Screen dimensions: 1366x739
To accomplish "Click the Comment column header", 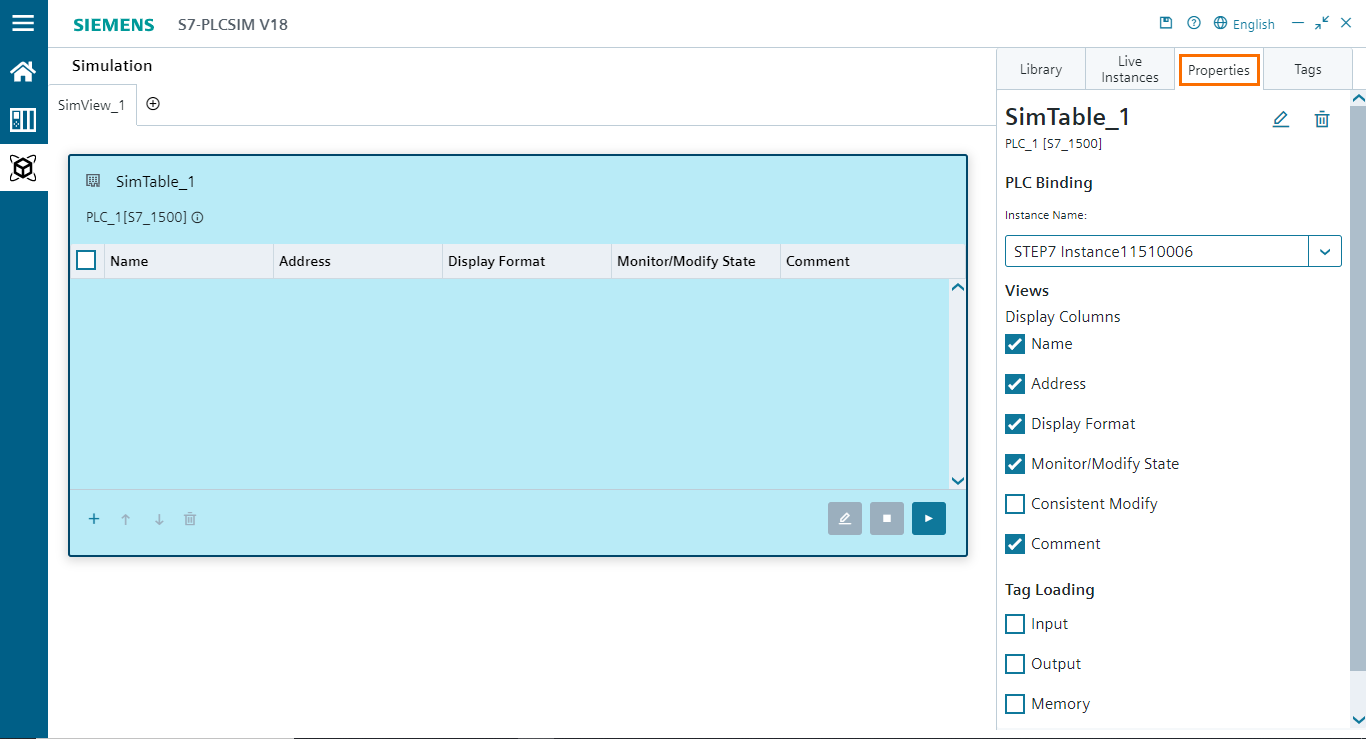I will (x=873, y=261).
